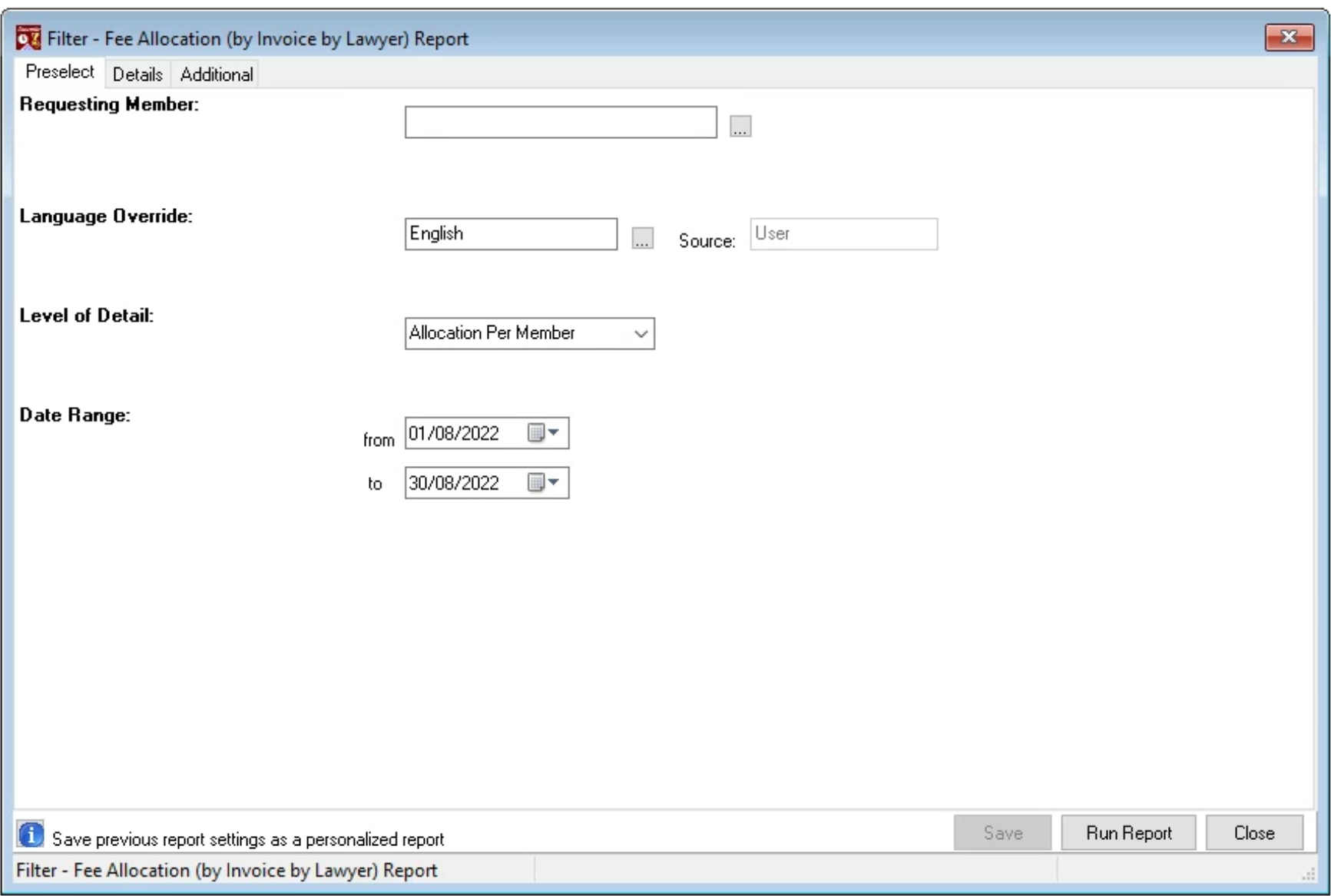Click the Run Report button
1331x896 pixels.
[x=1128, y=833]
